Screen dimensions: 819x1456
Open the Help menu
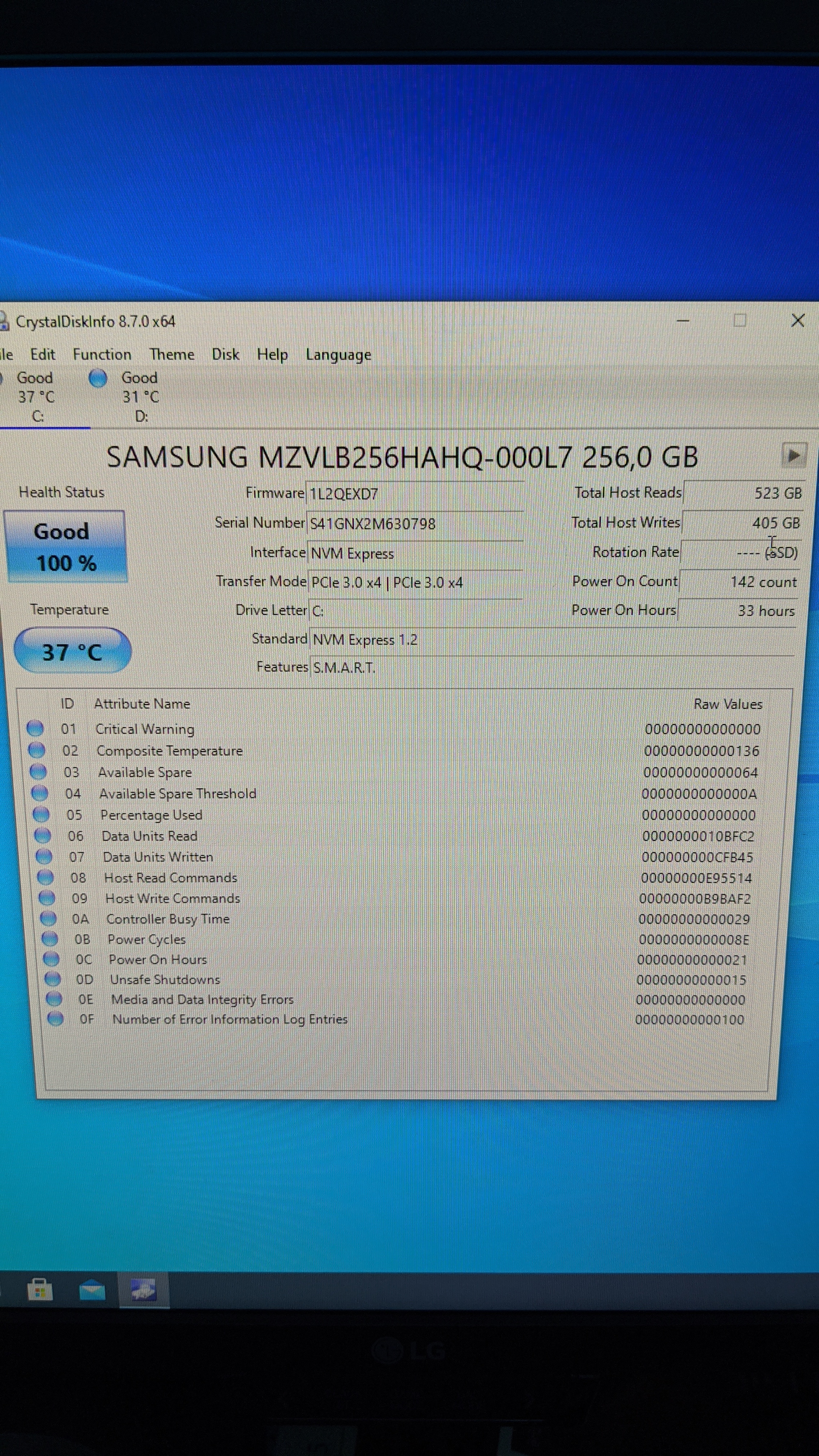(x=272, y=354)
